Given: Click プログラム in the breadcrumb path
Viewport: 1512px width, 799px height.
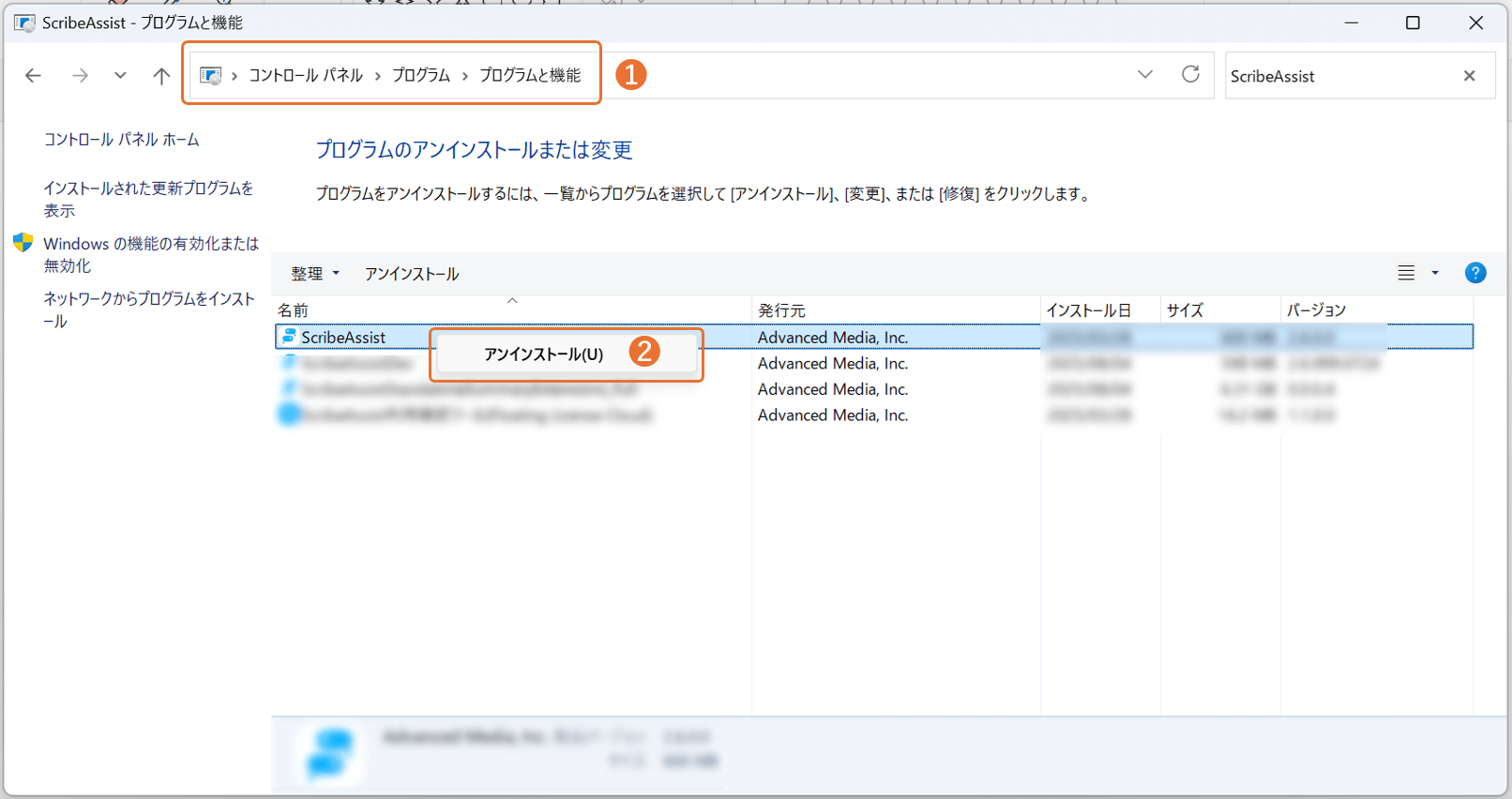Looking at the screenshot, I should (x=421, y=75).
